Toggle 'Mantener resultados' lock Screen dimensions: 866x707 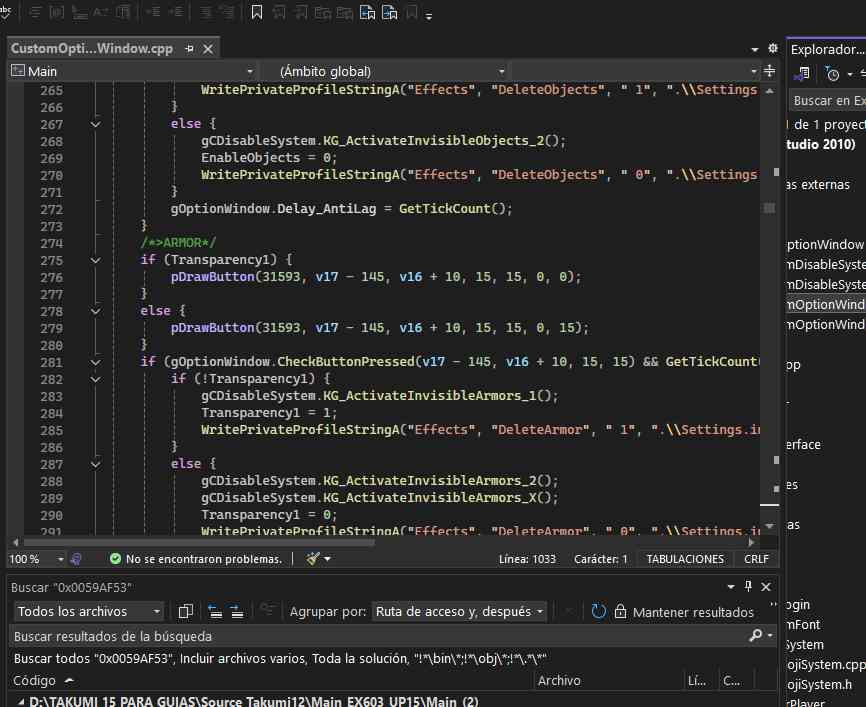(x=684, y=612)
